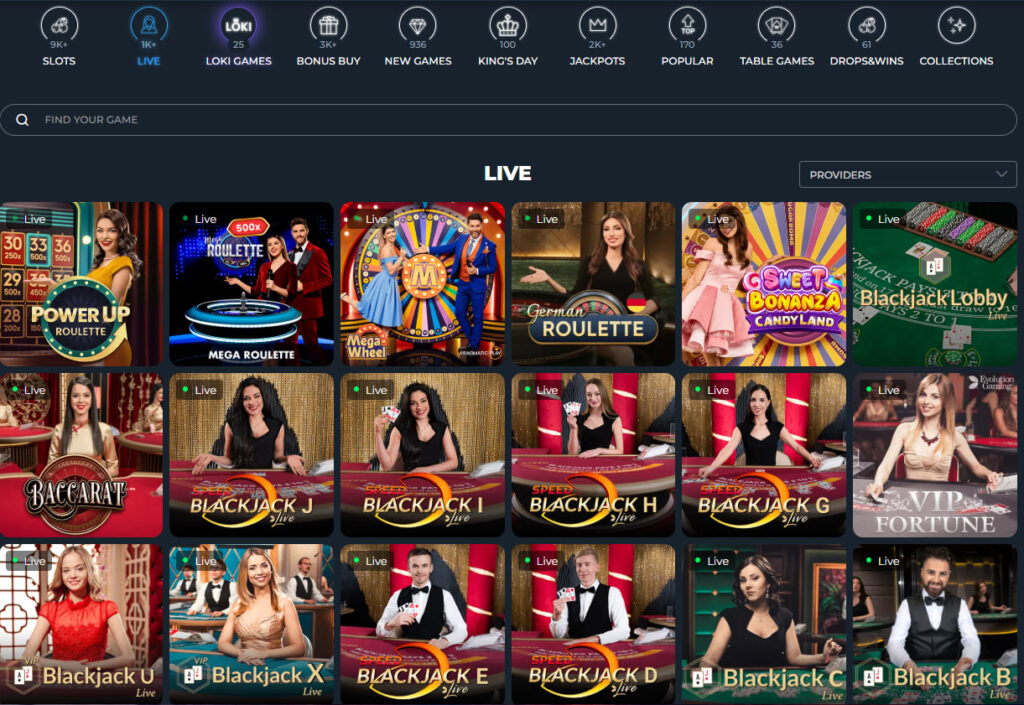
Task: Launch Mega Roulette 500x game
Action: click(251, 284)
